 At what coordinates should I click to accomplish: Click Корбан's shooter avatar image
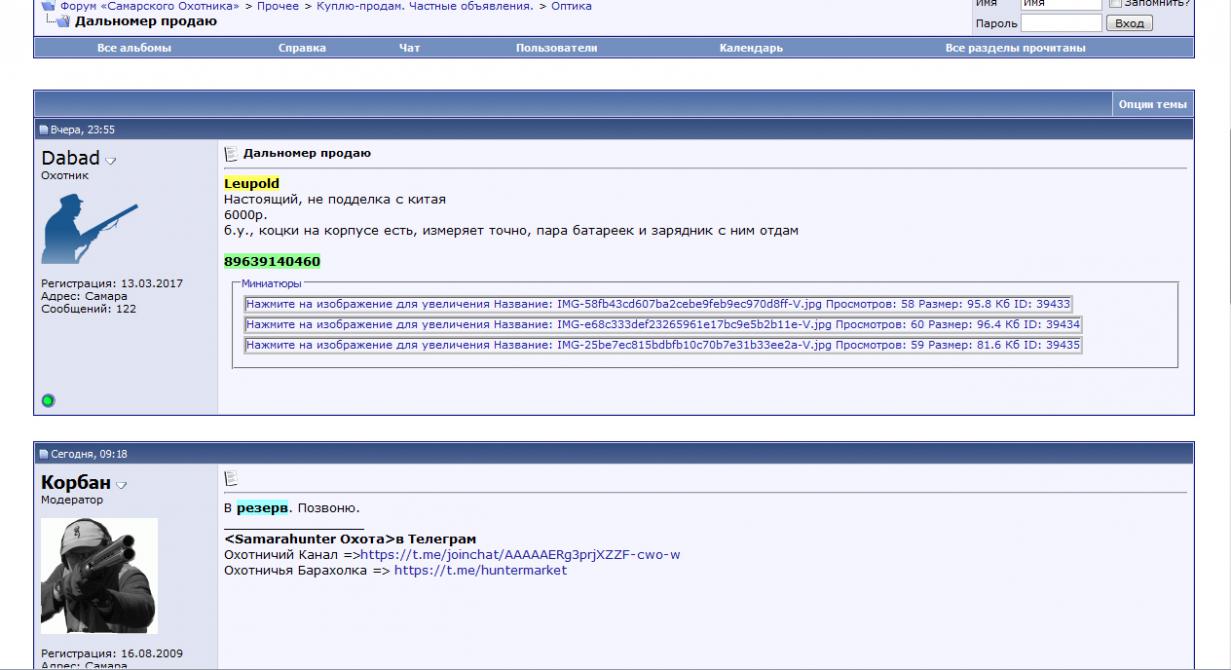point(99,576)
